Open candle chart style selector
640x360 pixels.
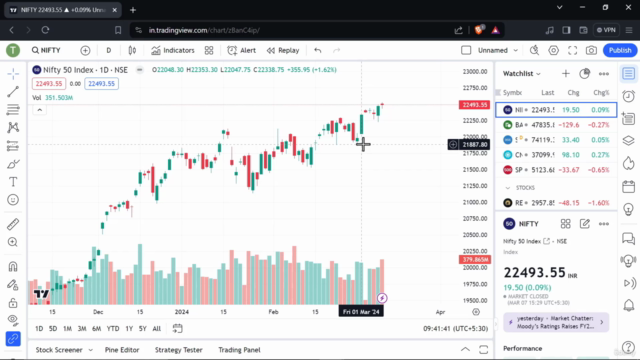(132, 50)
